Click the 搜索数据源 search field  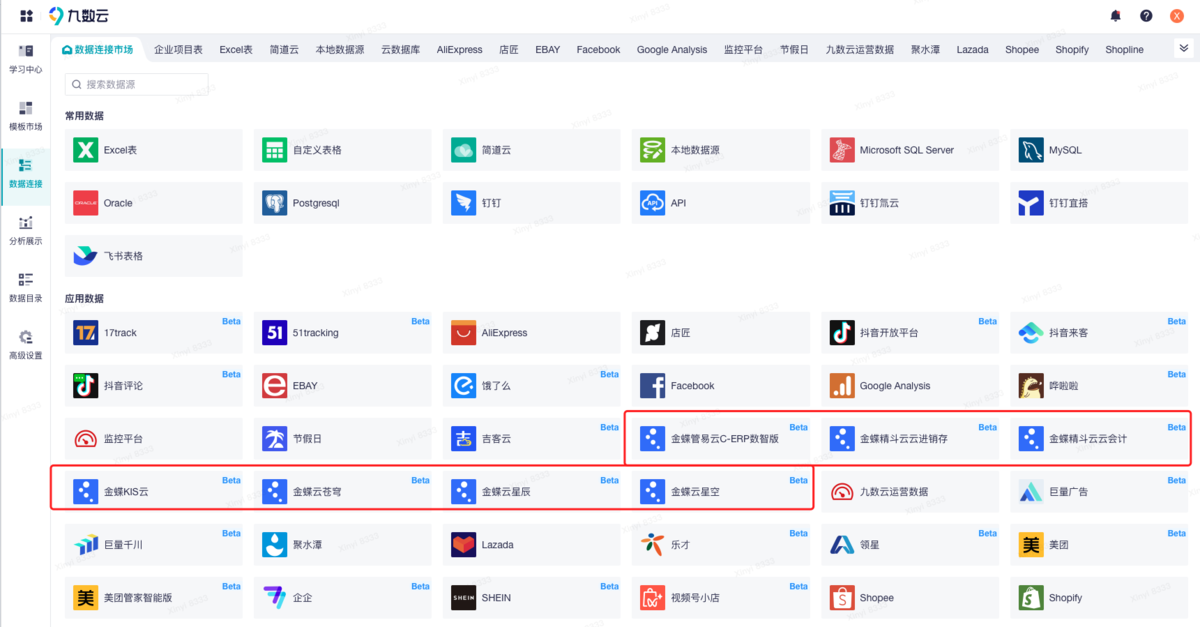coord(137,85)
